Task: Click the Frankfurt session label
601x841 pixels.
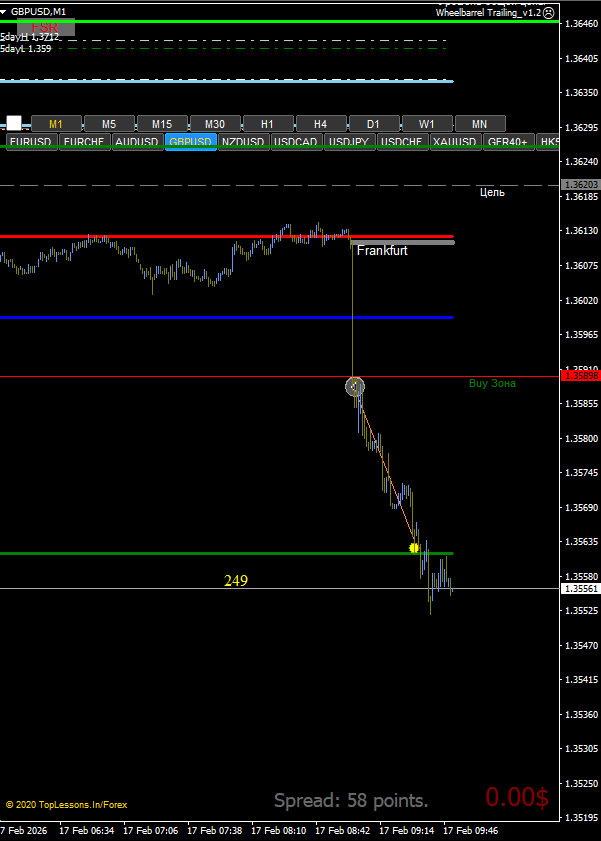Action: point(382,250)
